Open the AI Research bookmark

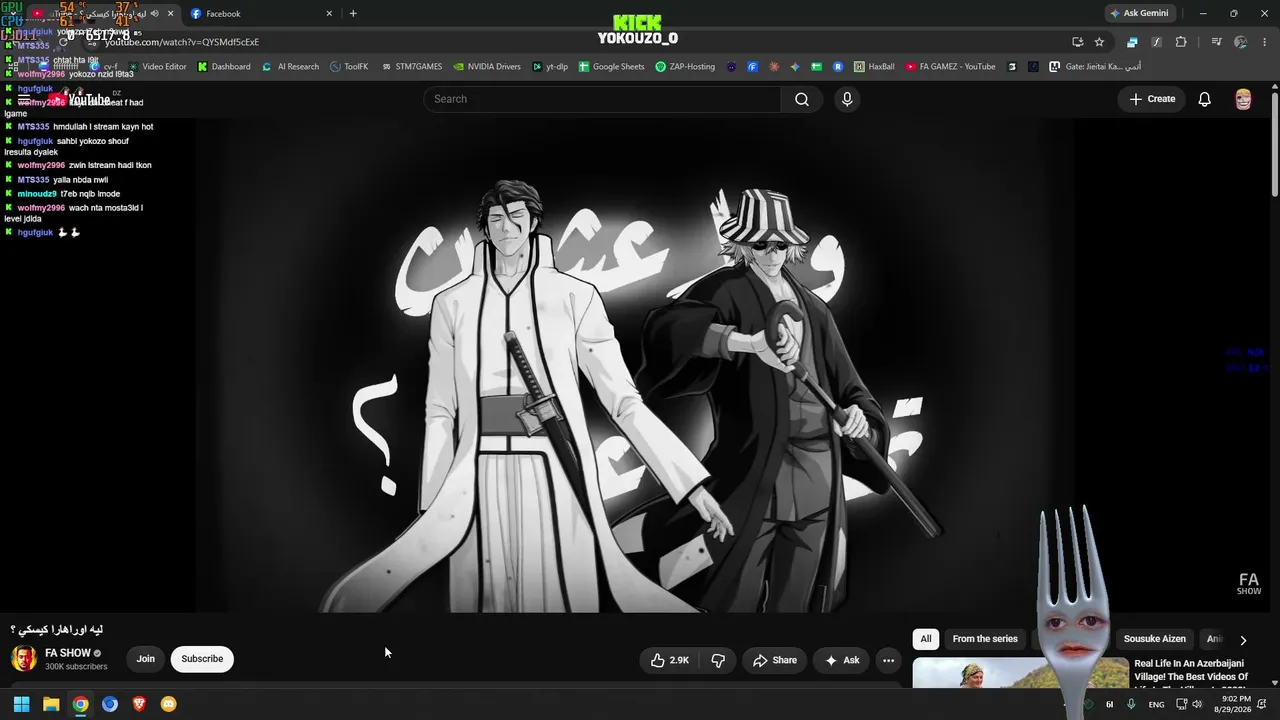coord(291,67)
